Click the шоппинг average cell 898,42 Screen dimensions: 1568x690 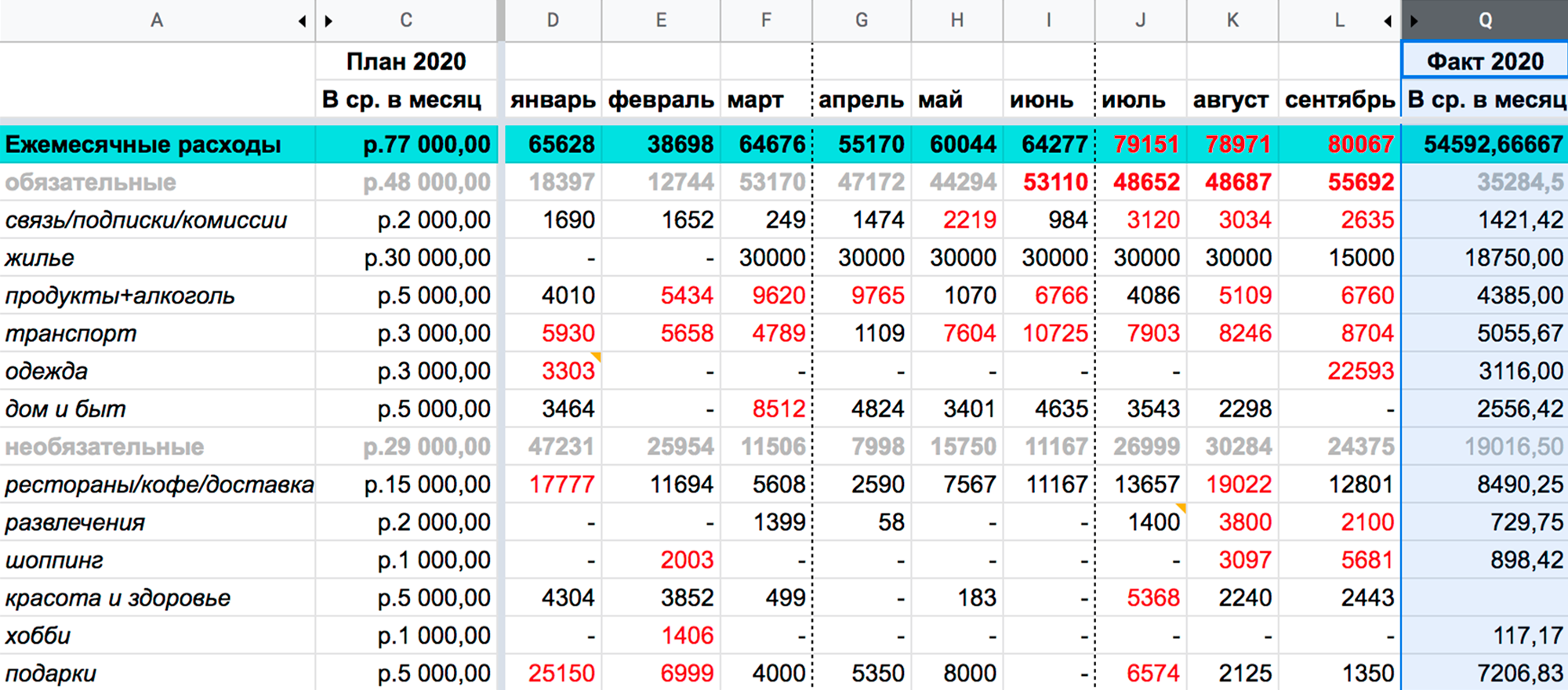tap(1485, 560)
